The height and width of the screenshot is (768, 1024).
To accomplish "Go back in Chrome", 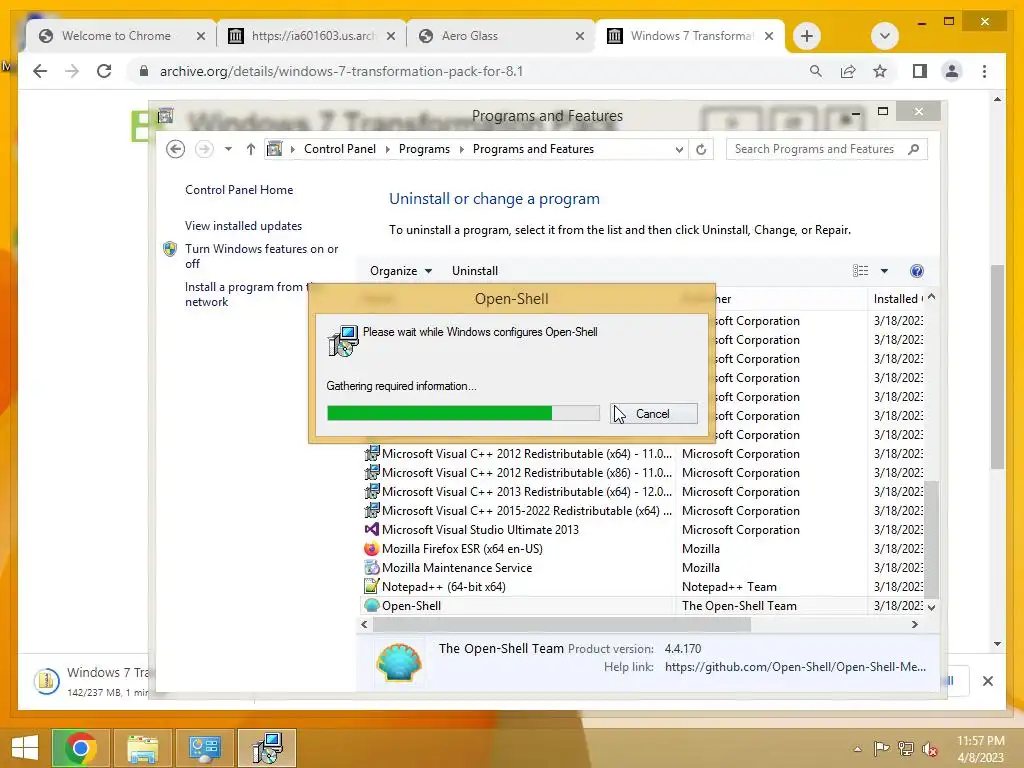I will pyautogui.click(x=40, y=71).
